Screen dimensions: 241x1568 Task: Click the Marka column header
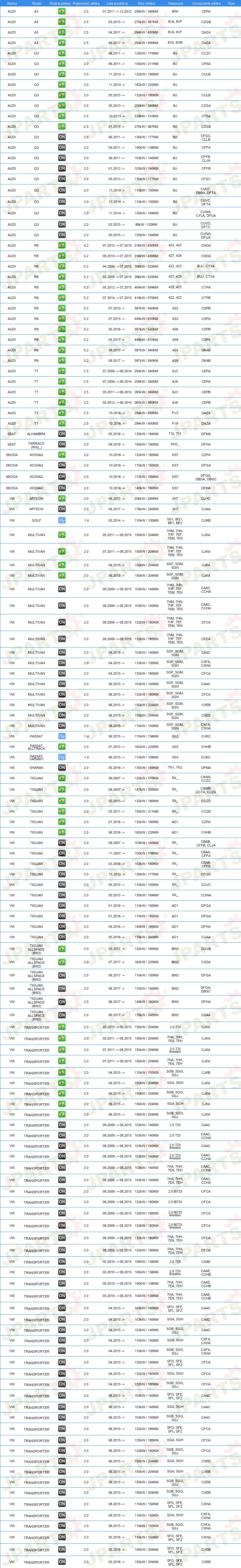tap(12, 3)
